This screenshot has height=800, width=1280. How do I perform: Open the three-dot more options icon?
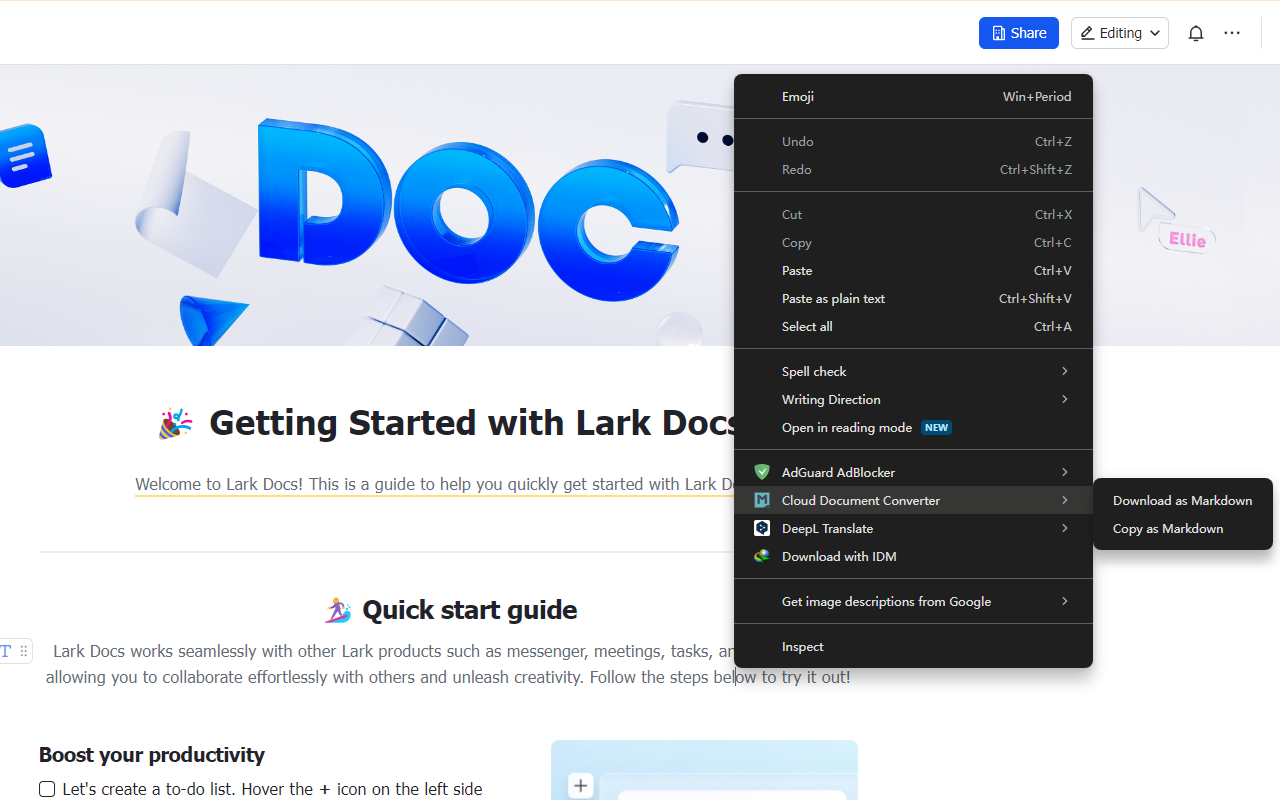[x=1231, y=32]
